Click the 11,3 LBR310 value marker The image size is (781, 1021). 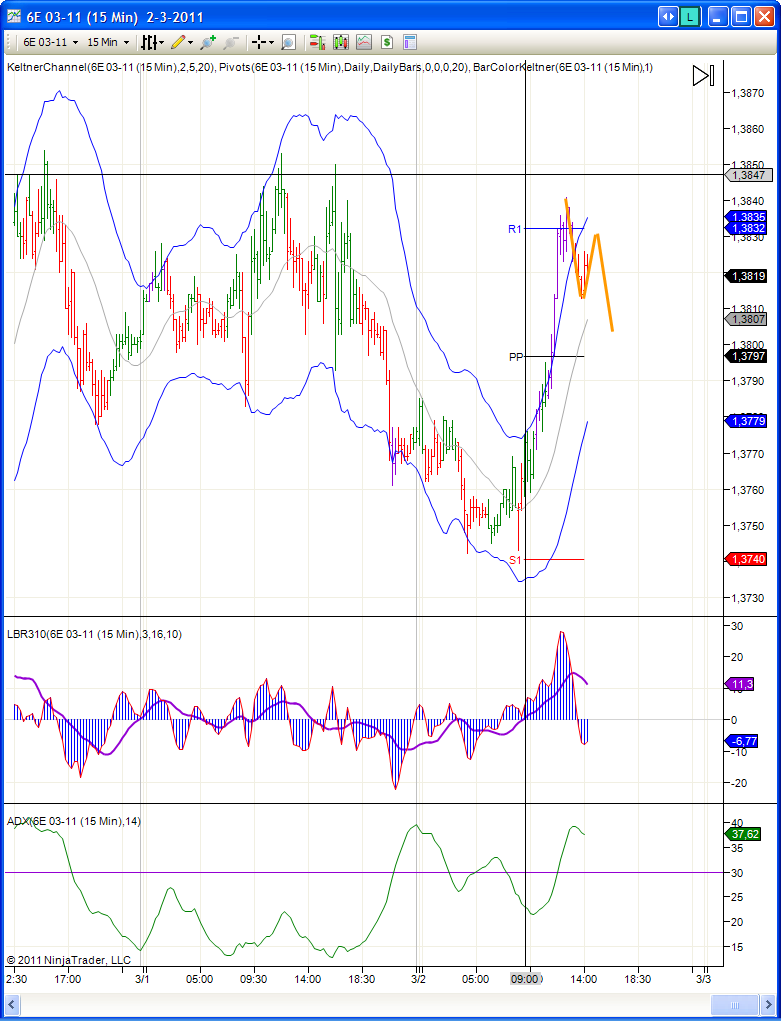point(739,684)
